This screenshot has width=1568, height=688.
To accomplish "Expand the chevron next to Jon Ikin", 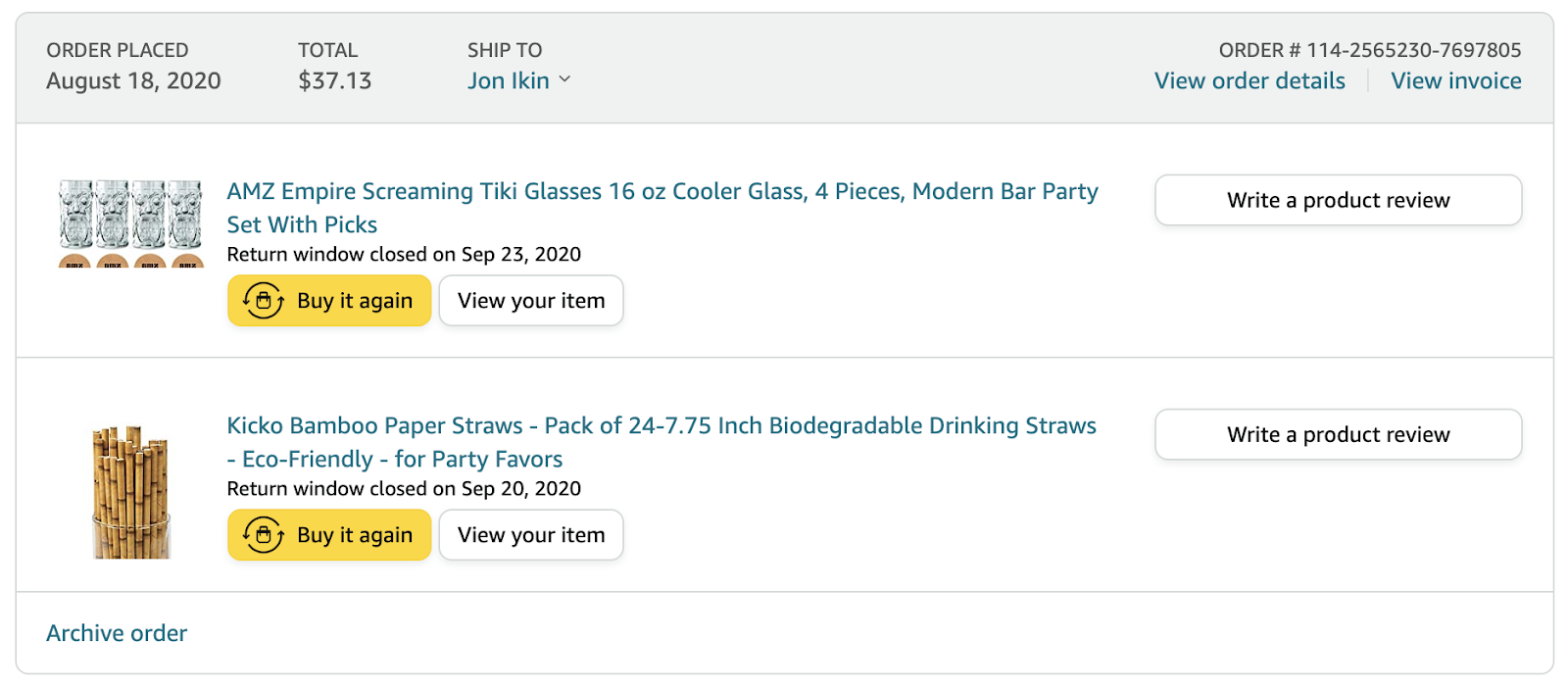I will point(564,80).
